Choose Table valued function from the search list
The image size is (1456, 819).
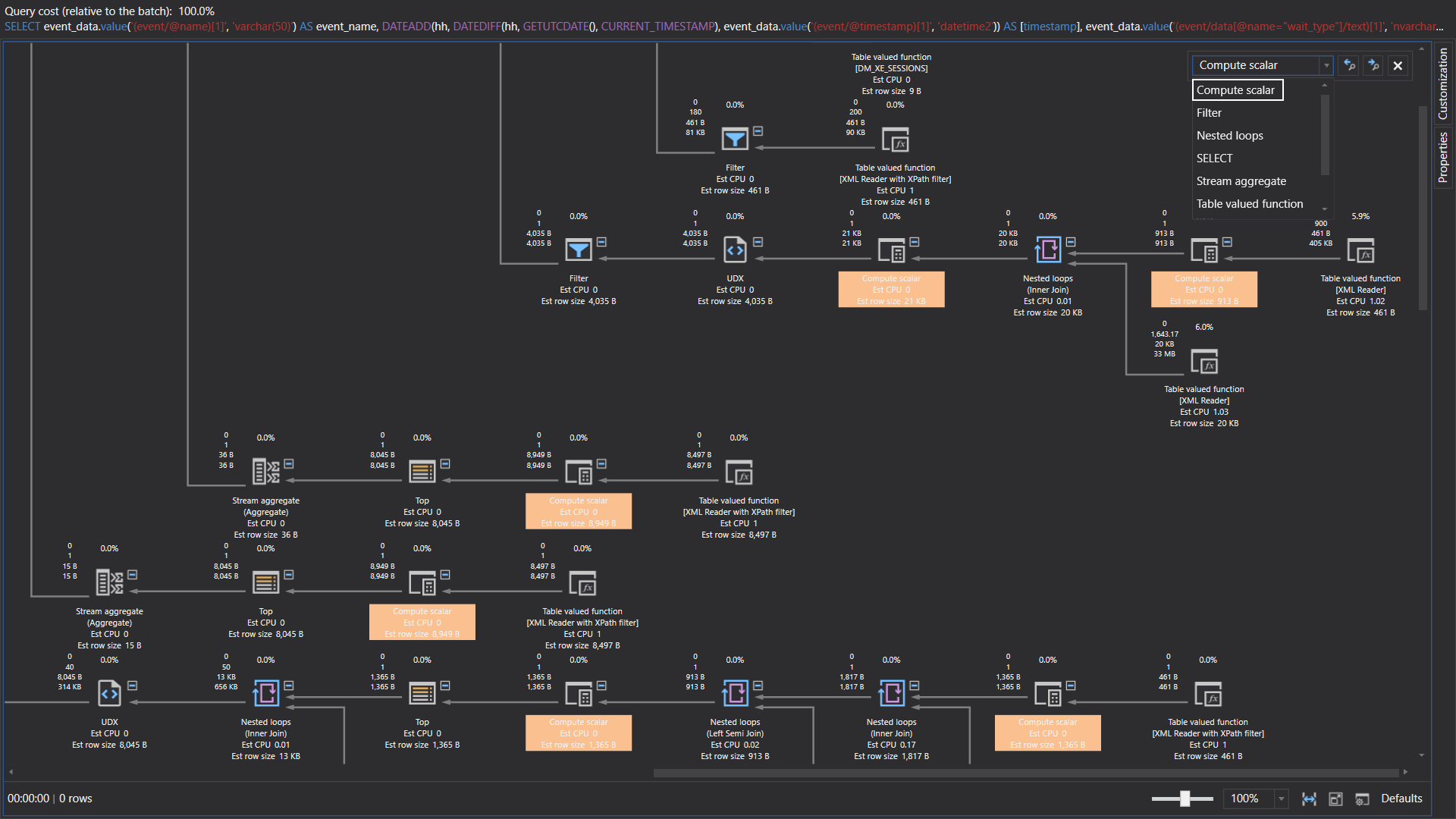[x=1249, y=204]
